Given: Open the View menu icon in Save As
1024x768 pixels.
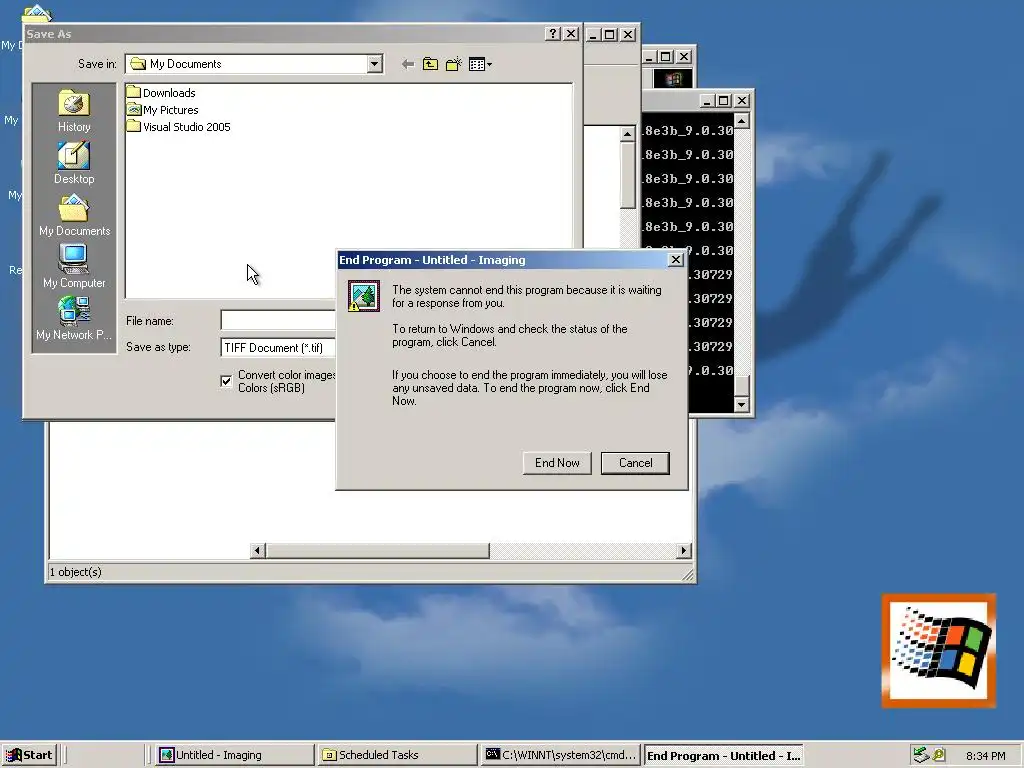Looking at the screenshot, I should click(x=480, y=64).
